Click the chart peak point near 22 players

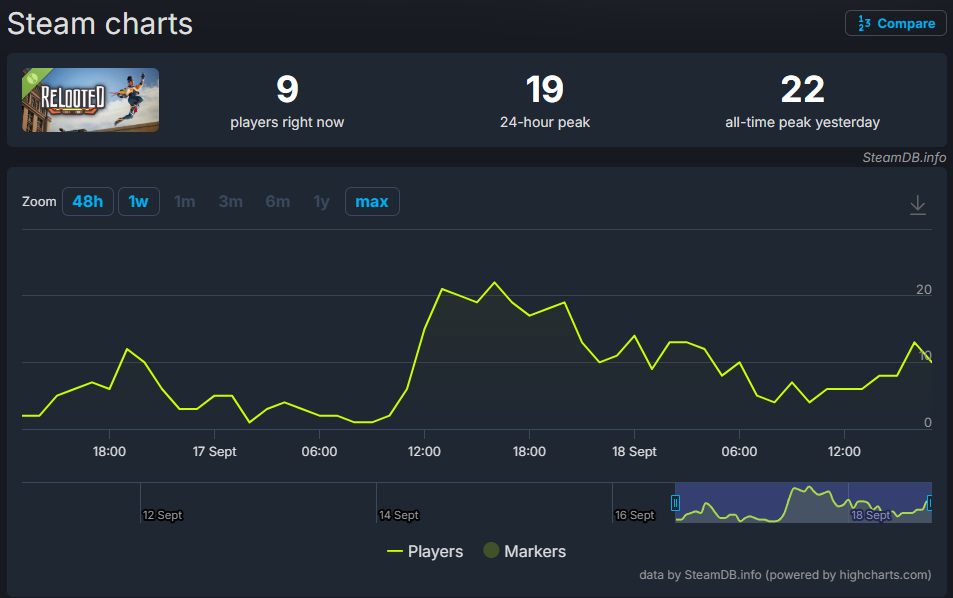click(x=494, y=282)
